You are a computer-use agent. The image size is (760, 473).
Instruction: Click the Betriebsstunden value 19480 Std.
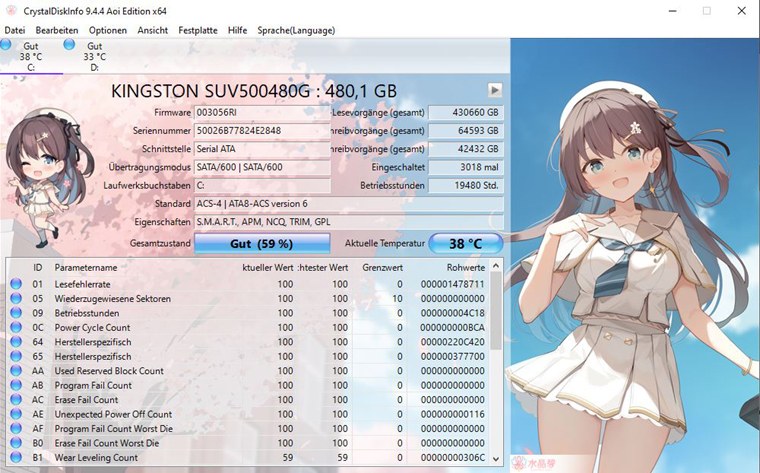(466, 186)
